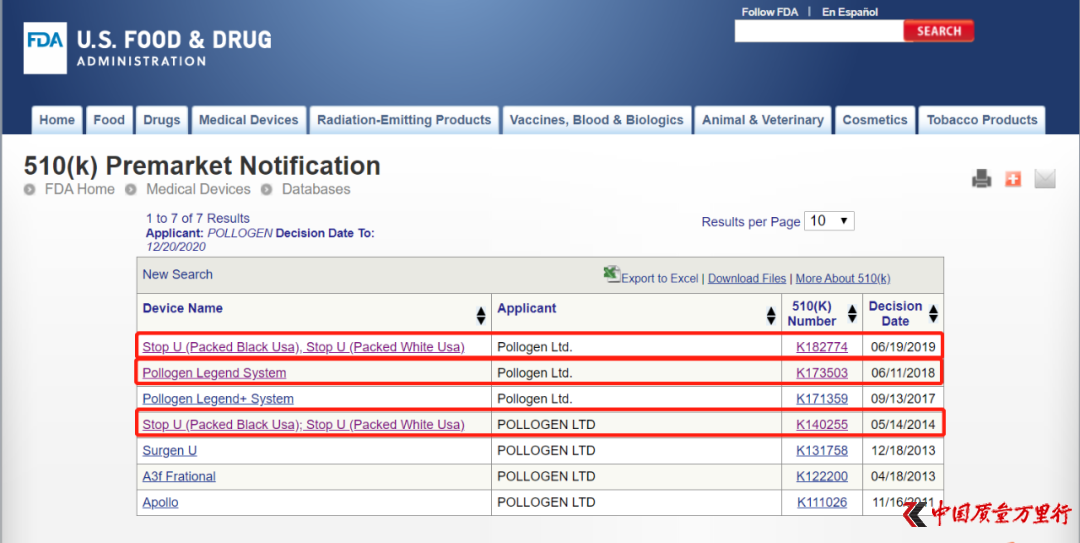This screenshot has width=1080, height=543.
Task: Open the Food tab
Action: tap(109, 120)
